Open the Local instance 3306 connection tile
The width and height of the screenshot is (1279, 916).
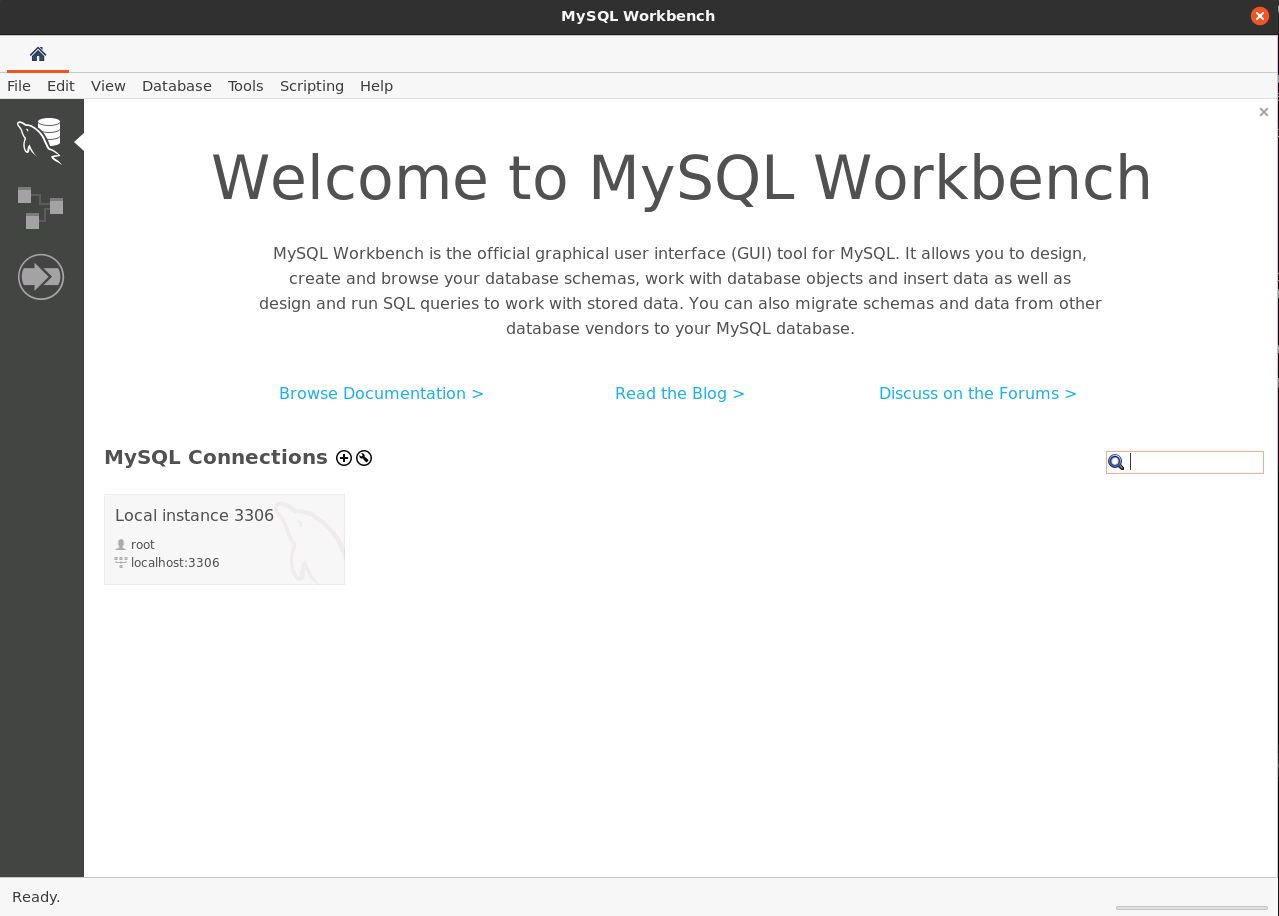[x=224, y=539]
